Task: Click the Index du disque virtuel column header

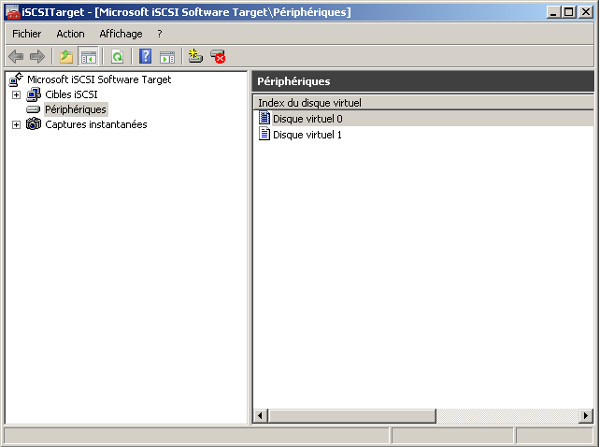Action: (423, 103)
